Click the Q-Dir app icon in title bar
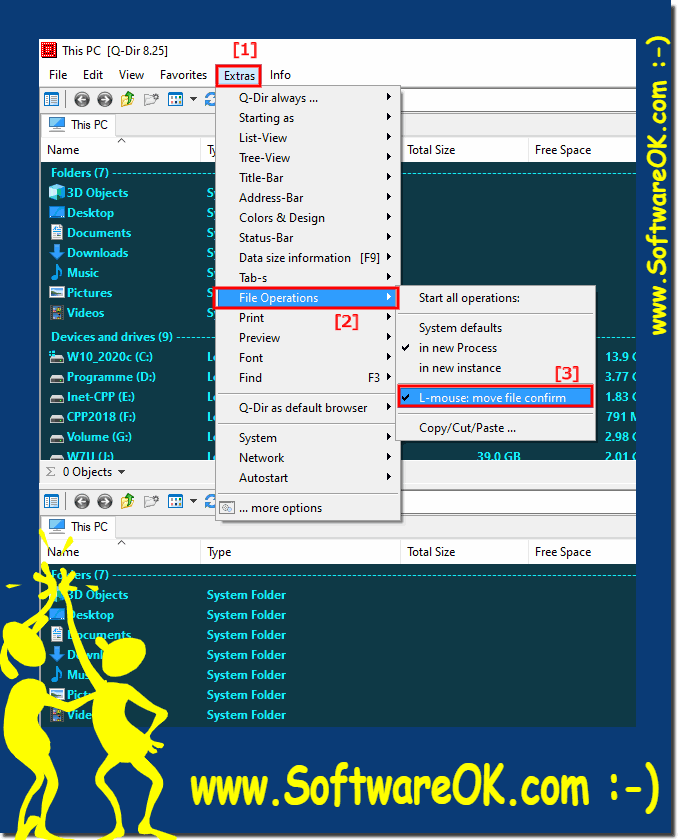The image size is (678, 840). 49,50
